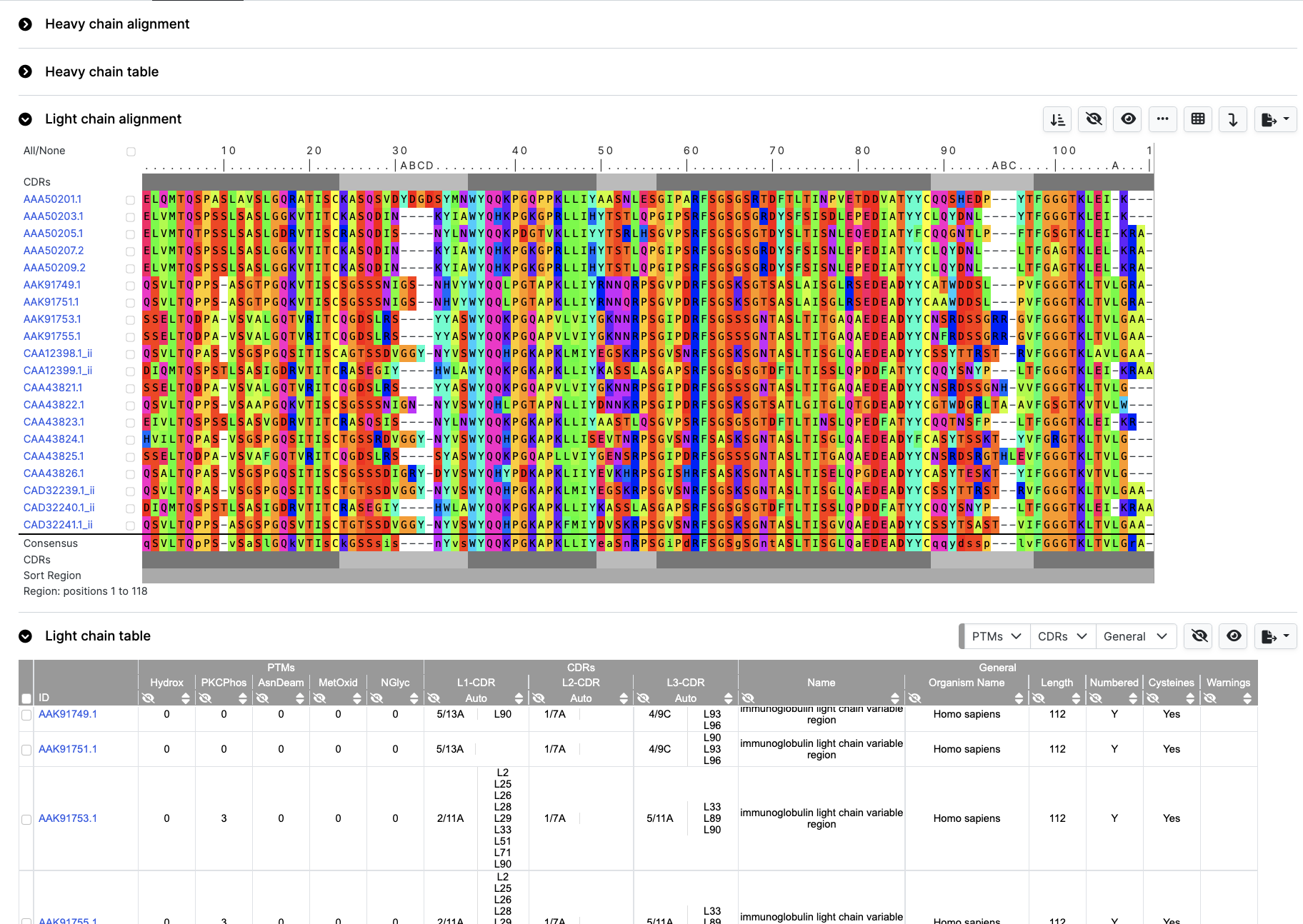Screen dimensions: 1303x924
Task: Click the show columns eye button above table
Action: tap(1234, 636)
